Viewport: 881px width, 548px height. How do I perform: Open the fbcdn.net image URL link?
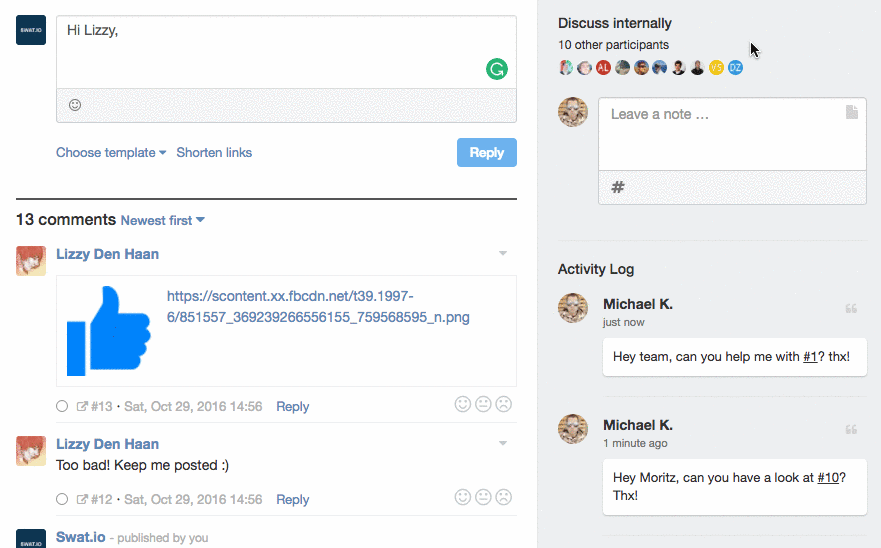click(318, 306)
